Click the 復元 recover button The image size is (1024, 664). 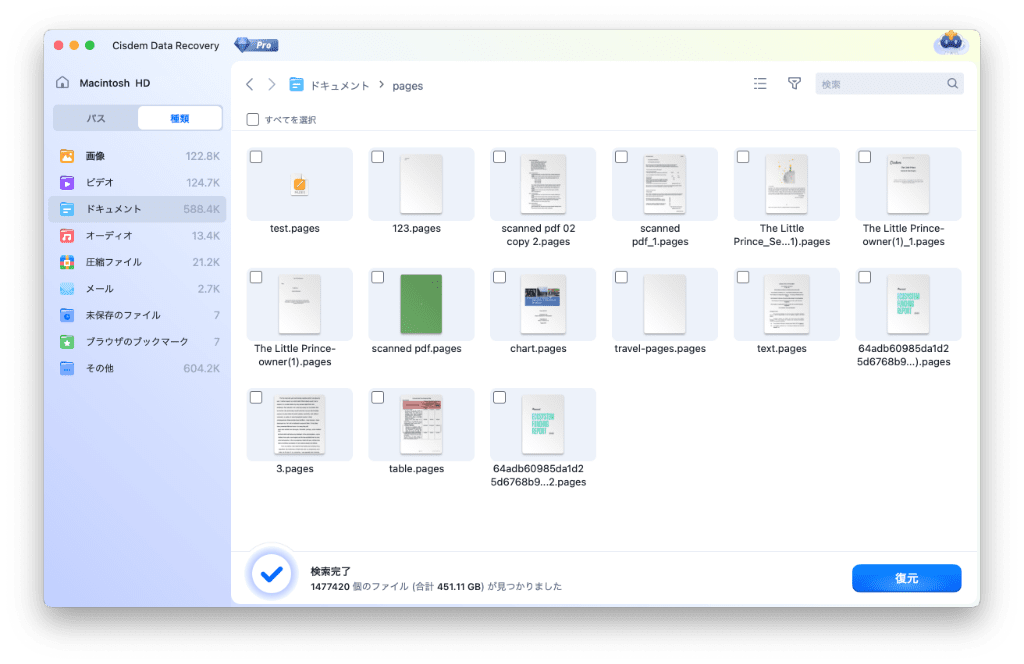tap(906, 578)
